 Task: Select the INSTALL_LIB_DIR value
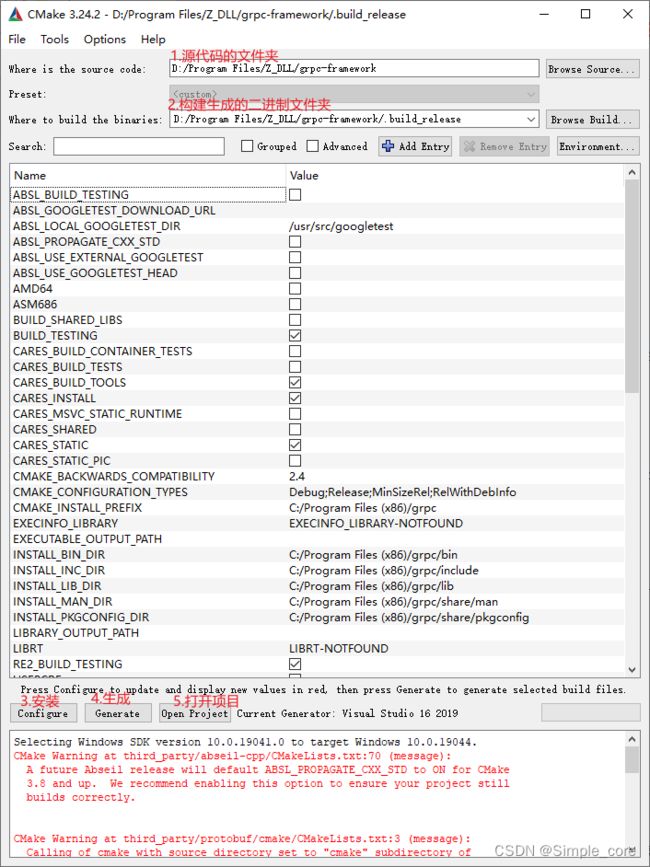371,586
